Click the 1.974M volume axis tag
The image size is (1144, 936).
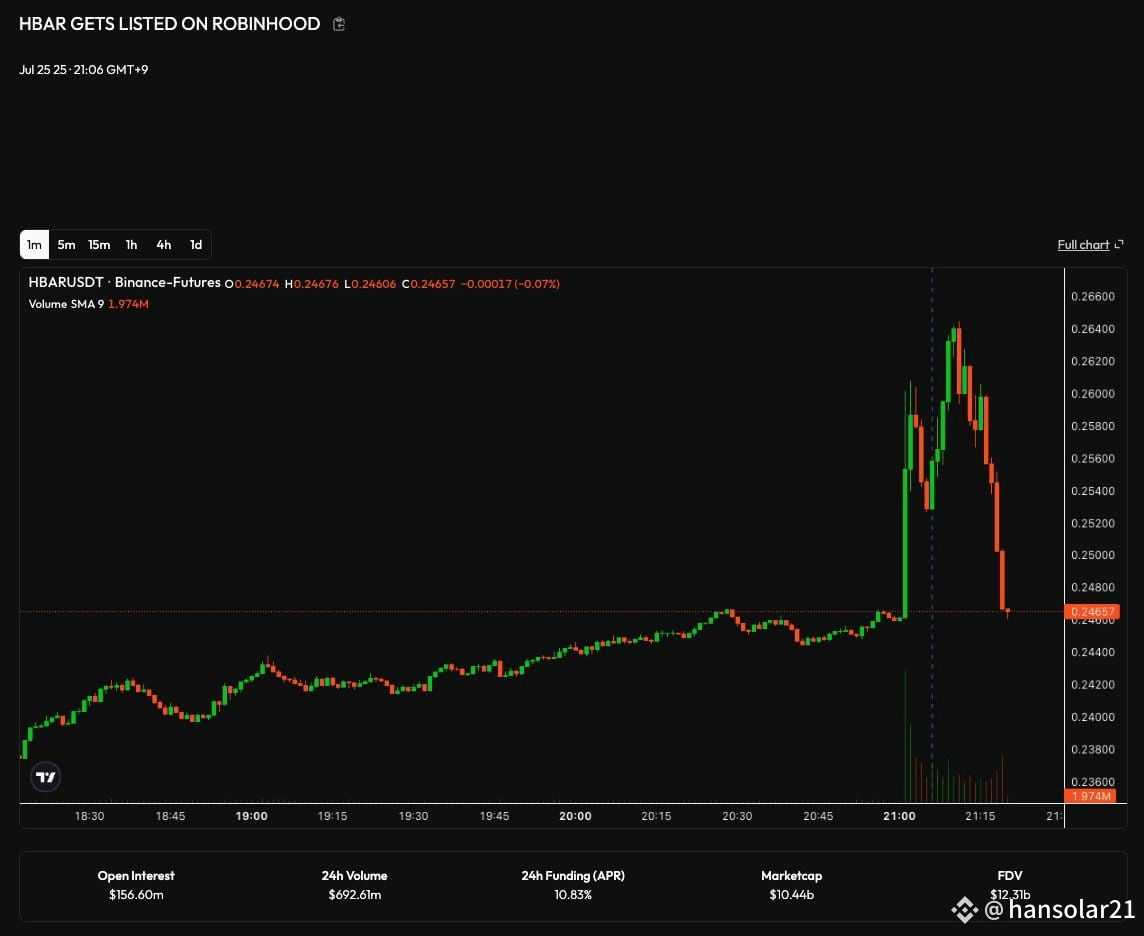coord(1091,796)
